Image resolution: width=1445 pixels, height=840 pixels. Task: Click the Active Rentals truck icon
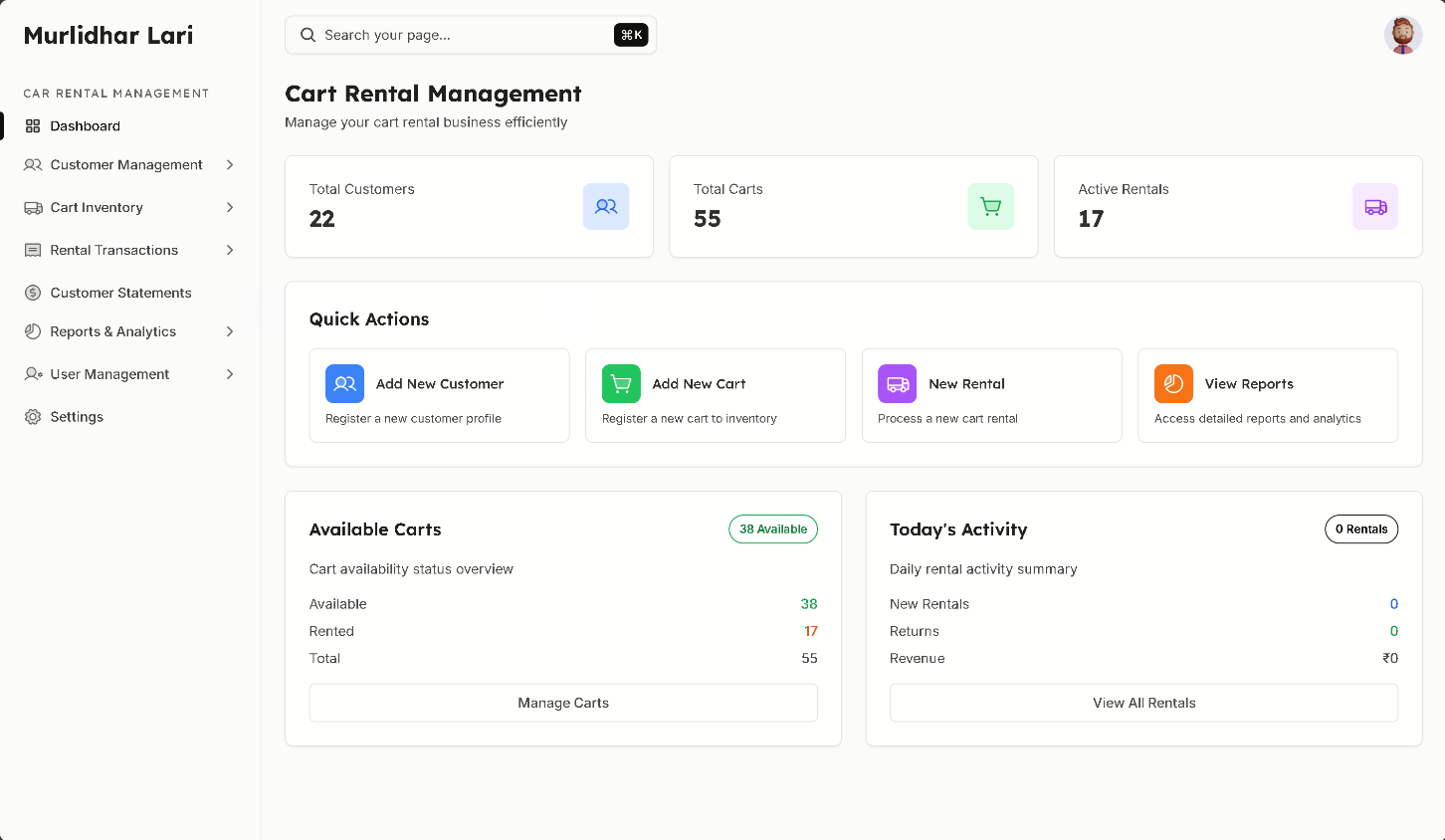1374,206
